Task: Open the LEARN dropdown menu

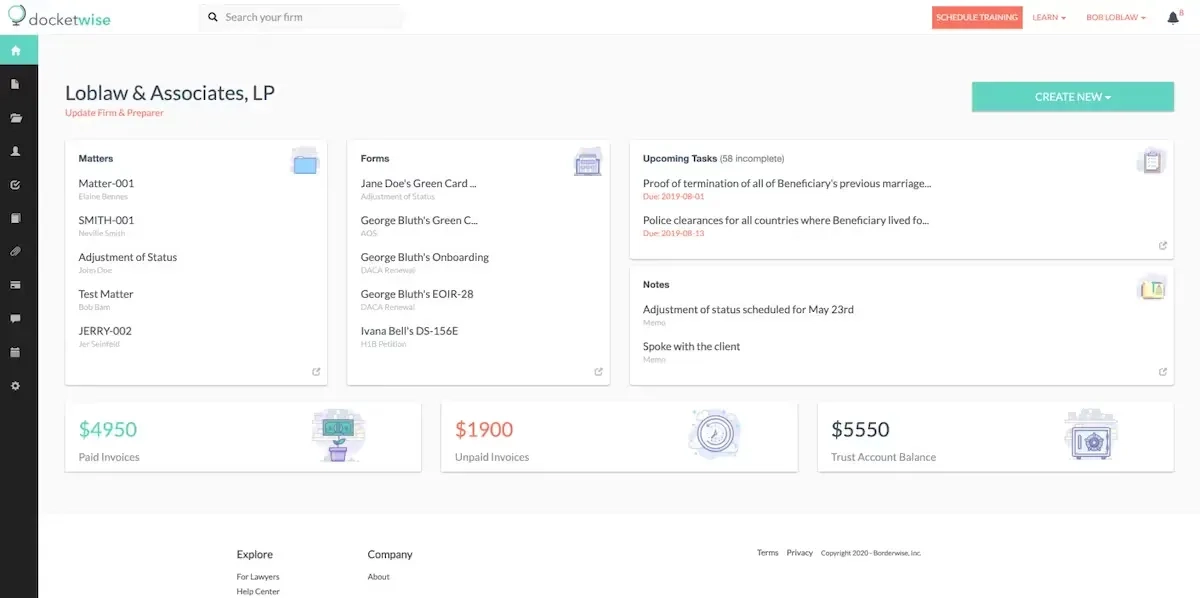Action: 1048,17
